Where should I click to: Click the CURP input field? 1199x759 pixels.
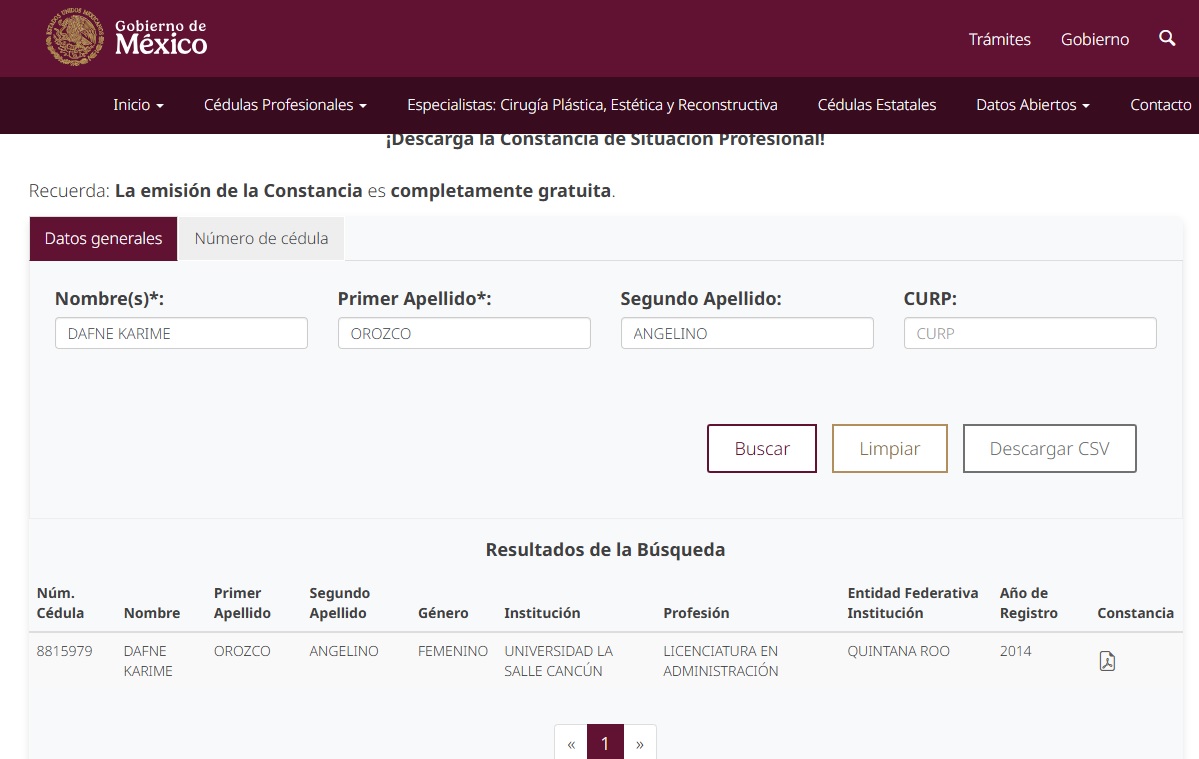[1029, 333]
